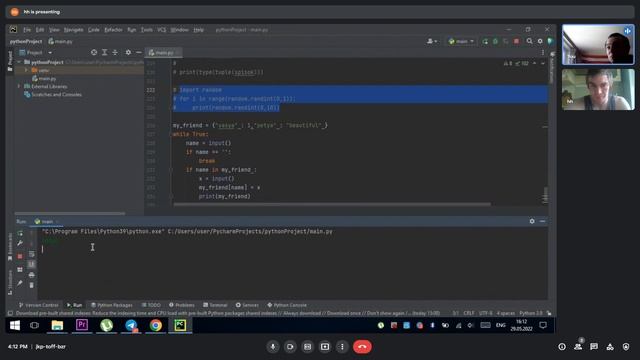Open the main run configuration dropdown
The width and height of the screenshot is (640, 360).
tap(461, 41)
